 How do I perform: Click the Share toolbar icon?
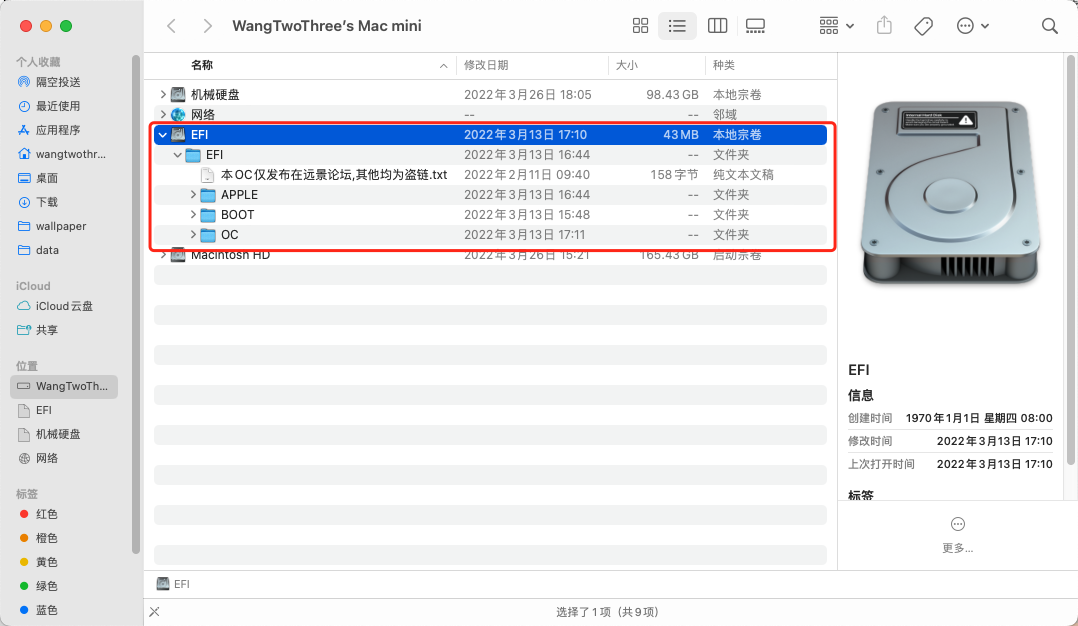pyautogui.click(x=884, y=26)
